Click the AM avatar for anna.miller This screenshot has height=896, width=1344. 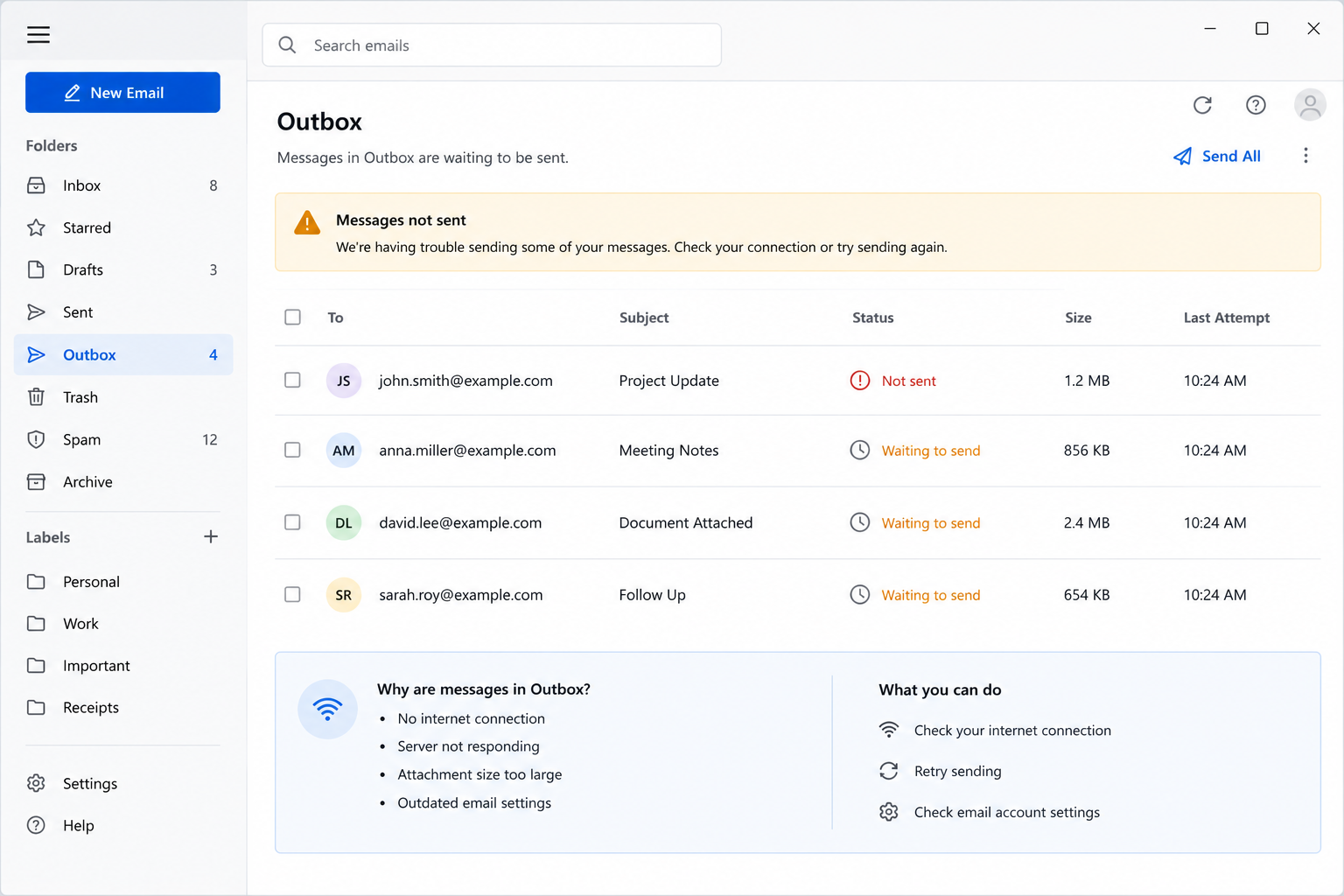[344, 451]
